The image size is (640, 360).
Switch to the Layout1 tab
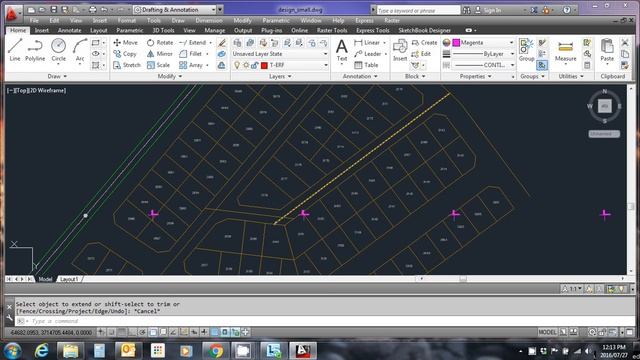(x=69, y=279)
